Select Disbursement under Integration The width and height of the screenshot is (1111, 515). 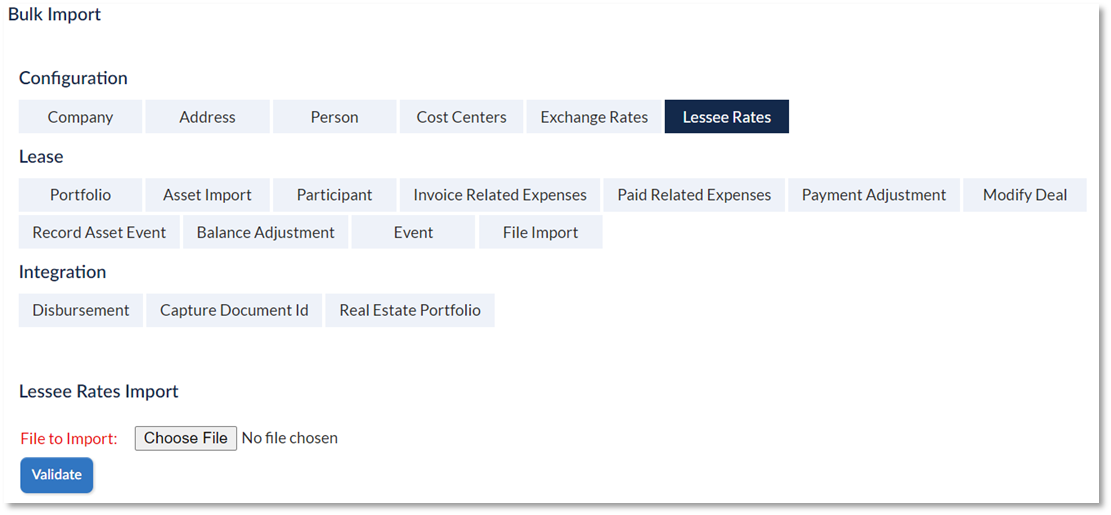[x=81, y=310]
